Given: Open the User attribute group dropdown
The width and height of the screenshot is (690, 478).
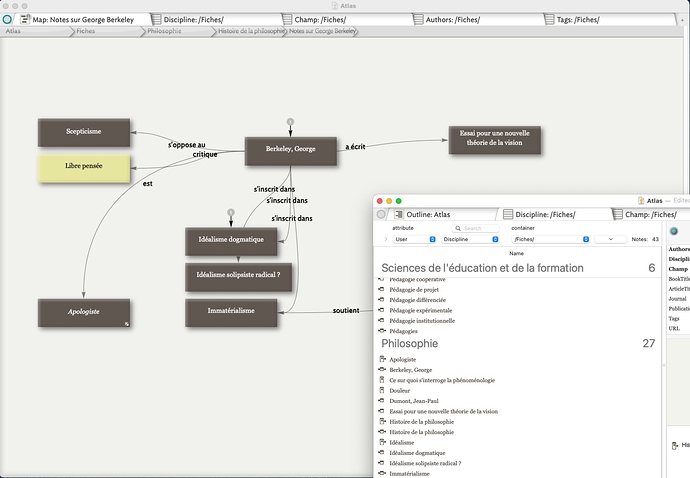Looking at the screenshot, I should coord(415,239).
